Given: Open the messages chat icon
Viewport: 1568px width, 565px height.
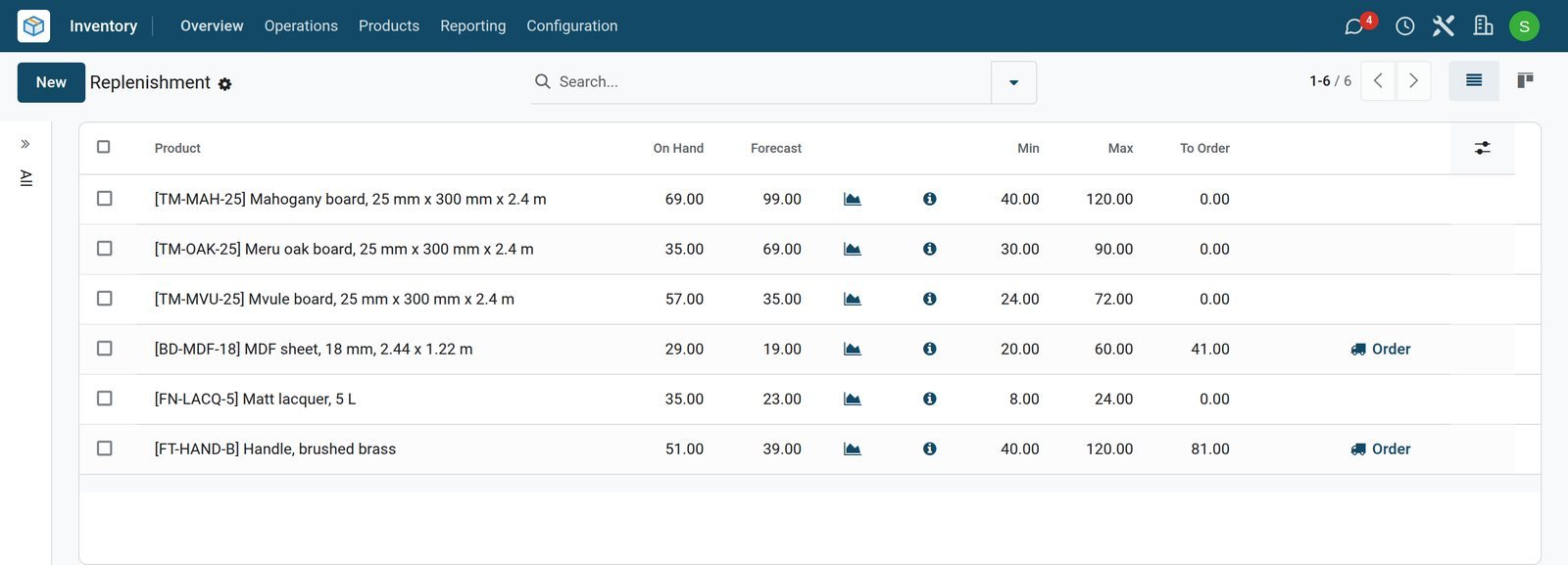Looking at the screenshot, I should point(1353,26).
